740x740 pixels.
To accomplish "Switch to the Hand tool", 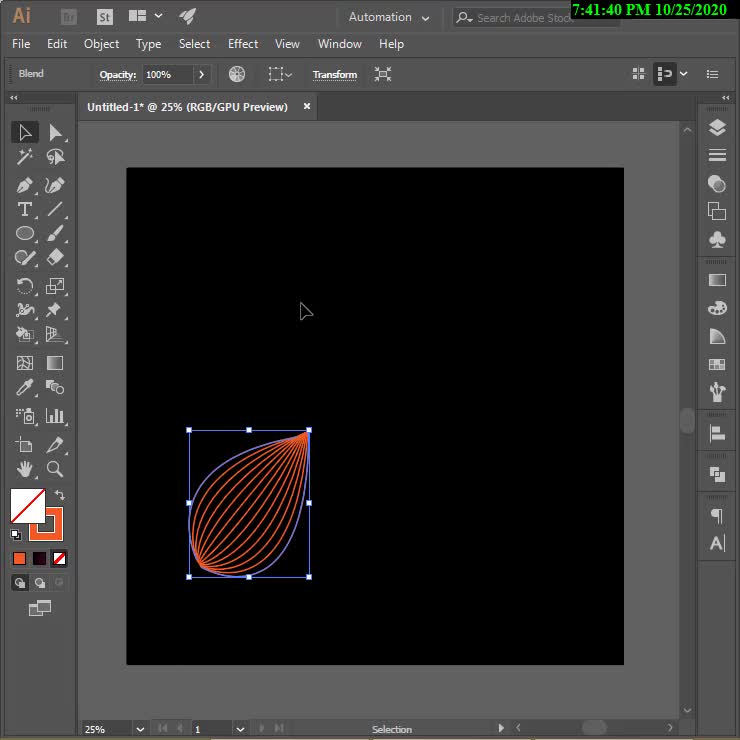I will pyautogui.click(x=25, y=469).
